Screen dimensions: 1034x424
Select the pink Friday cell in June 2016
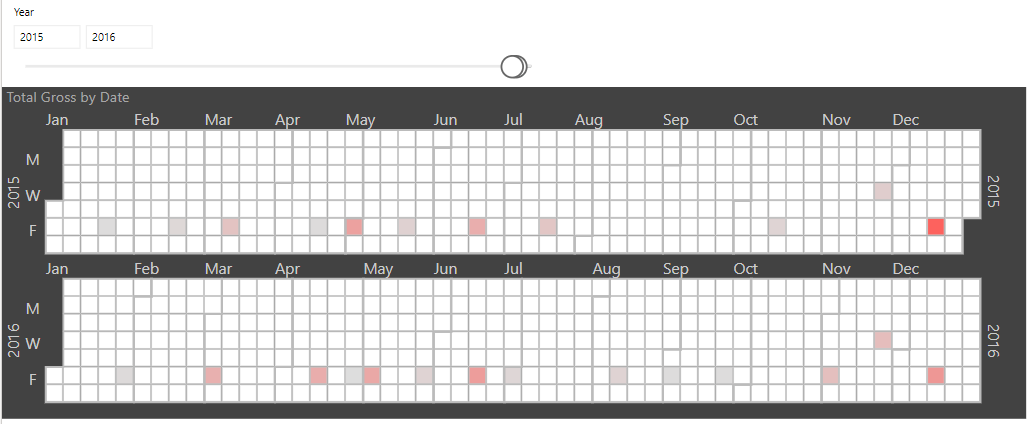tap(477, 376)
